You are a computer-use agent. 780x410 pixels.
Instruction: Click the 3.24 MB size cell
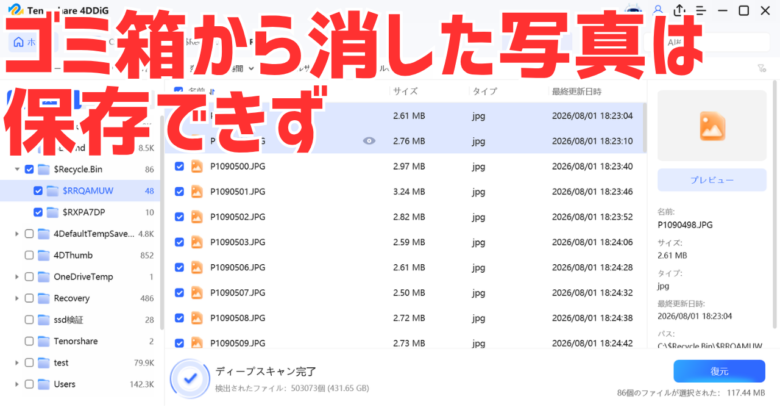coord(409,192)
